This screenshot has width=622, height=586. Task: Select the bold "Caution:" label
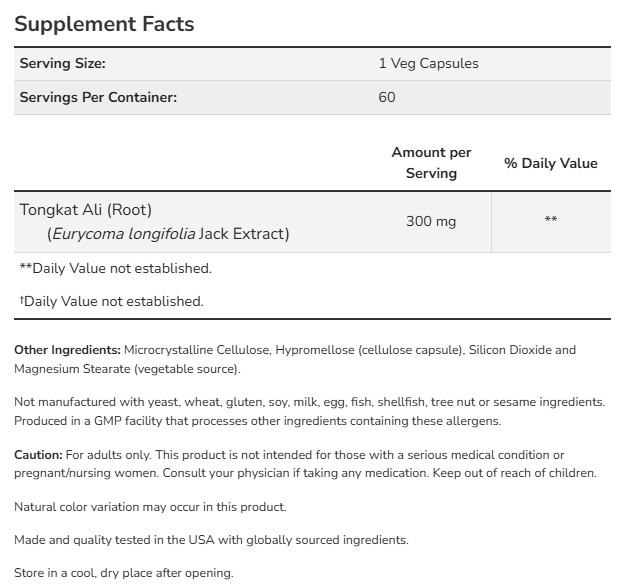click(38, 454)
